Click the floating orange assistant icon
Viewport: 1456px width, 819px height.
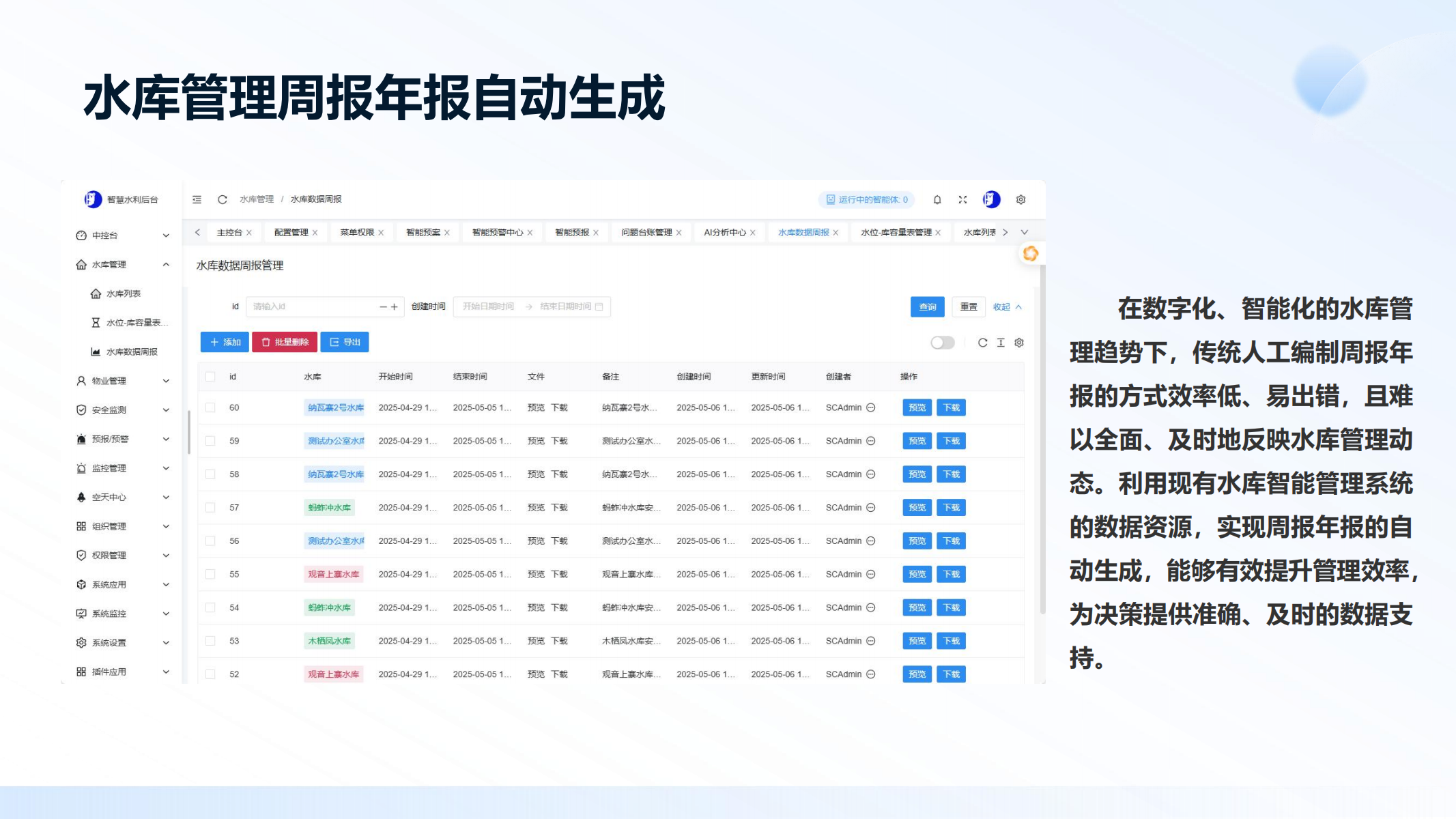[1030, 254]
